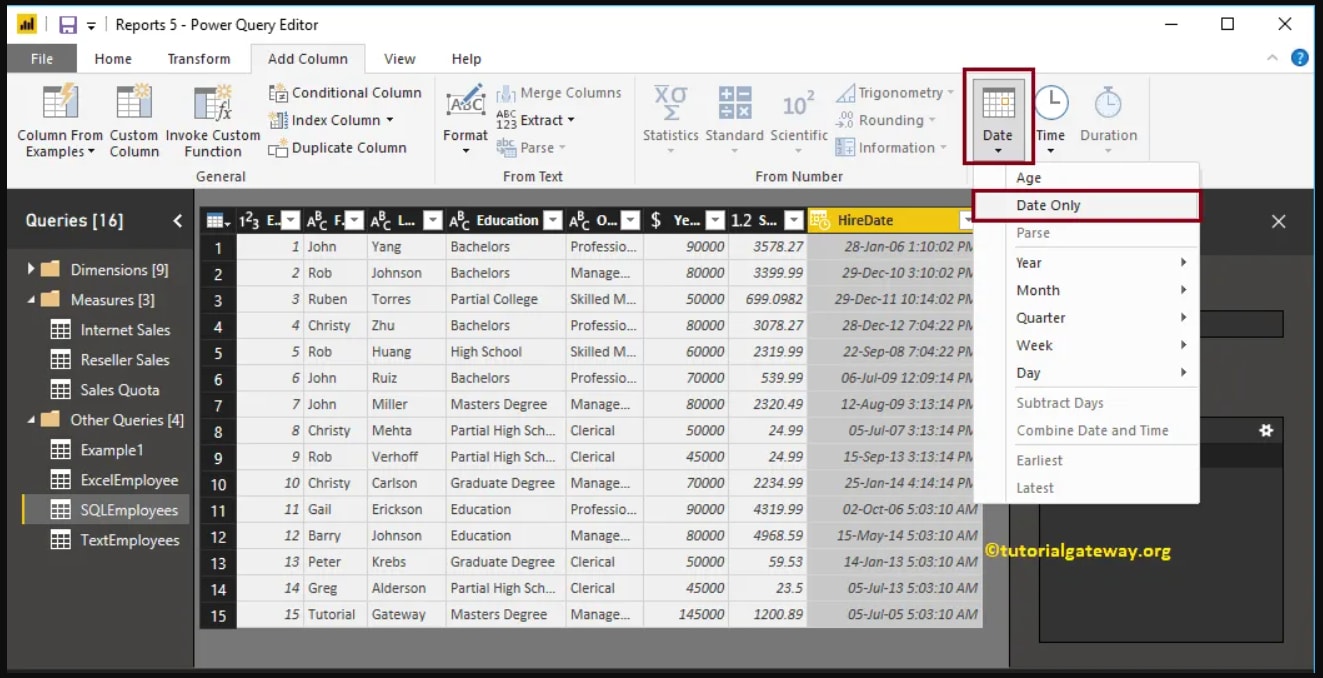
Task: Open the Time ribbon button
Action: click(x=1050, y=120)
